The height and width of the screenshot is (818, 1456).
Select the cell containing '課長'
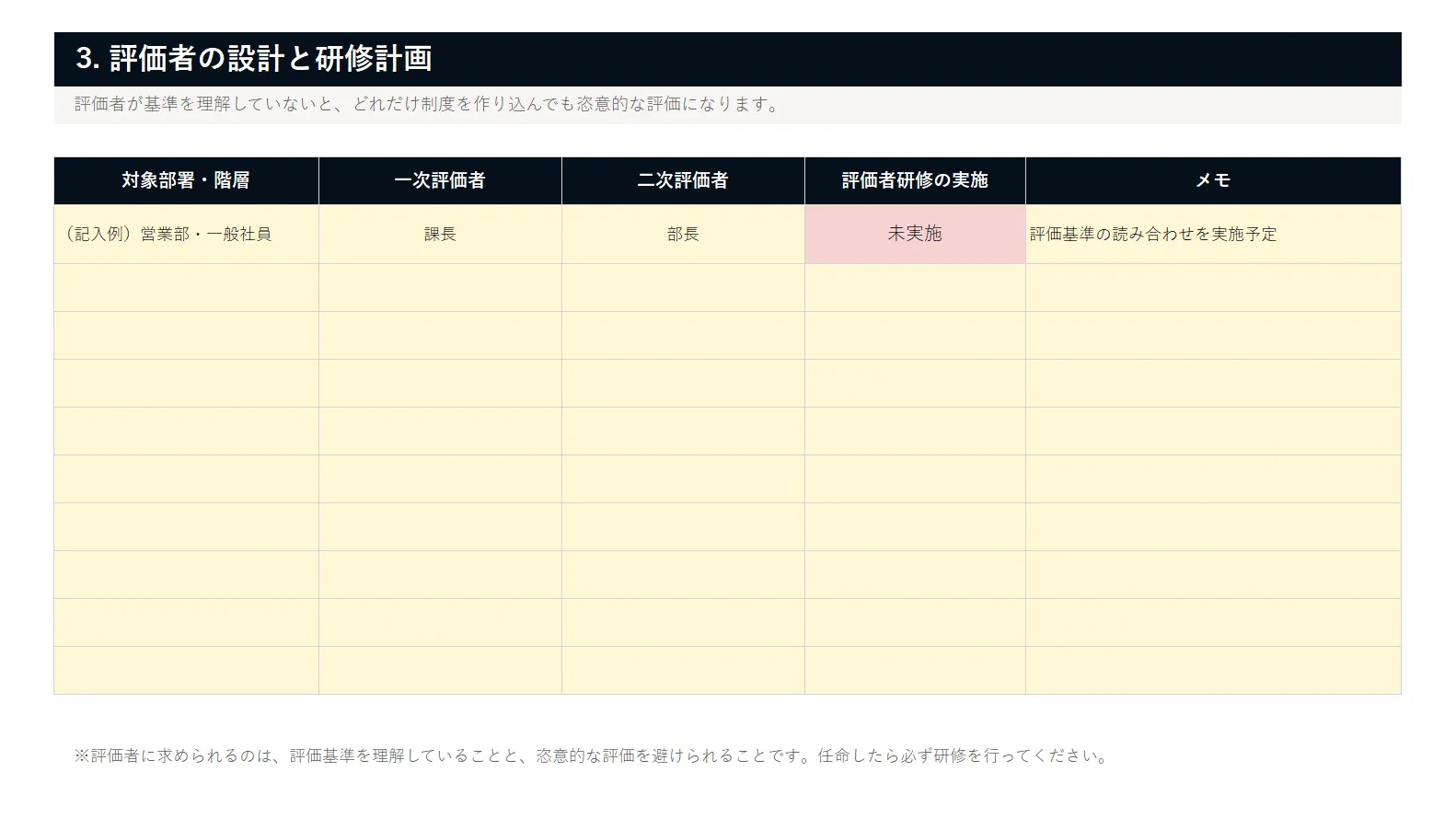tap(440, 235)
